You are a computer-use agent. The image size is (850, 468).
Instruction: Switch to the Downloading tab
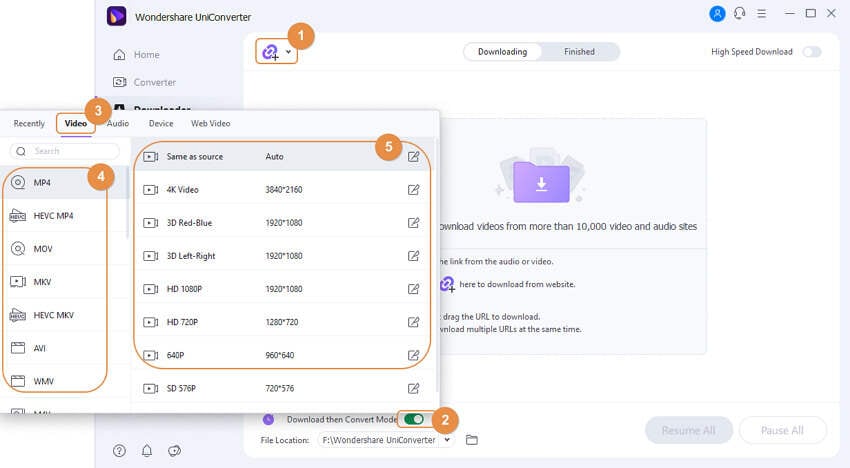click(503, 52)
